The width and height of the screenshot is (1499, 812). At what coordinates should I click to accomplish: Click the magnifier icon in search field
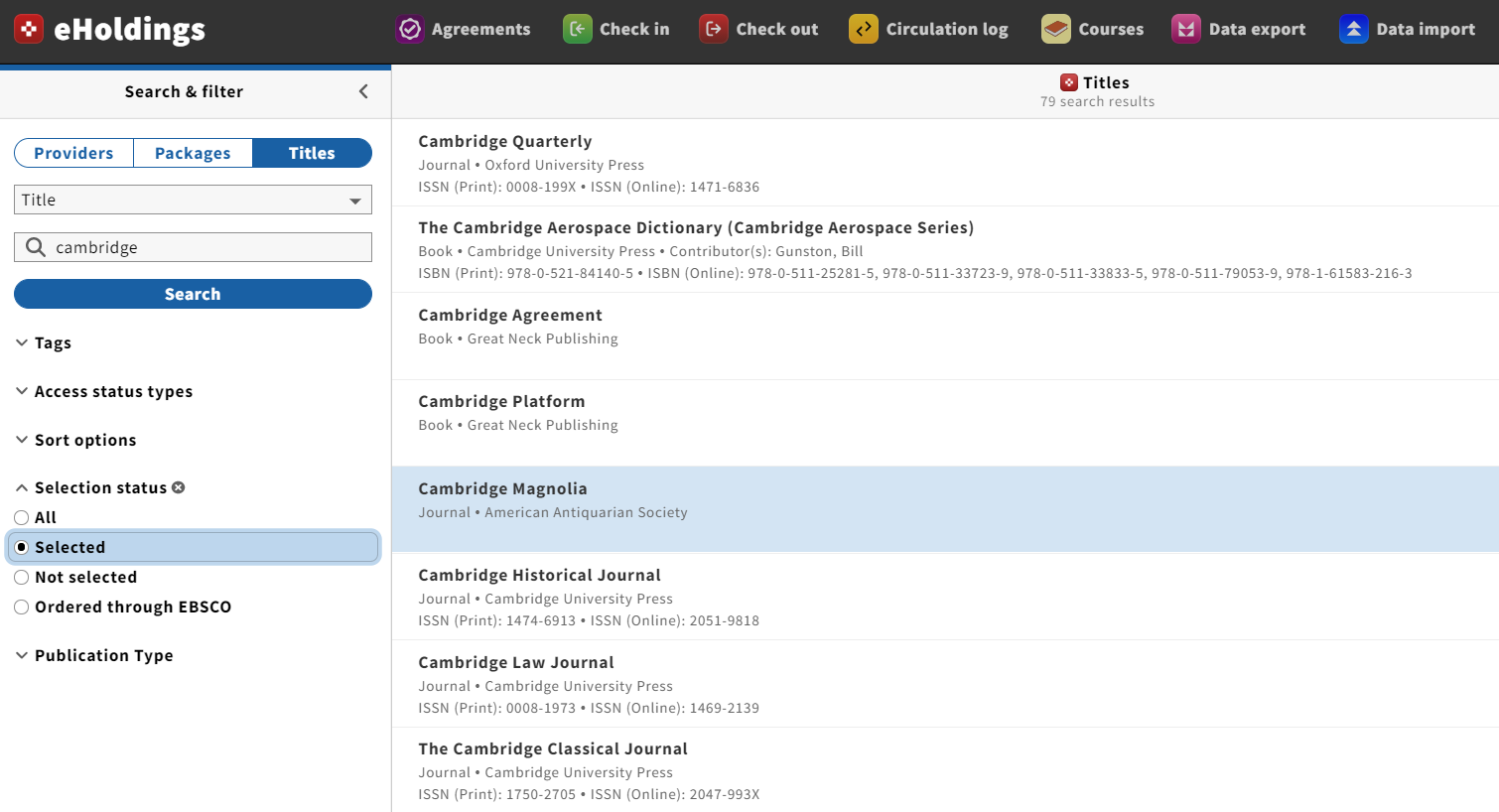pos(36,247)
